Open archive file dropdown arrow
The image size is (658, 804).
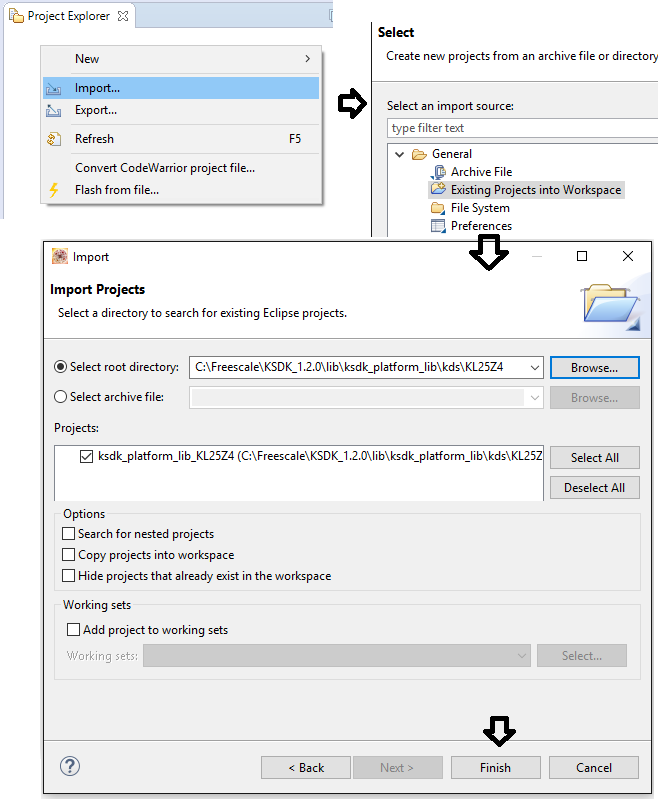click(534, 398)
